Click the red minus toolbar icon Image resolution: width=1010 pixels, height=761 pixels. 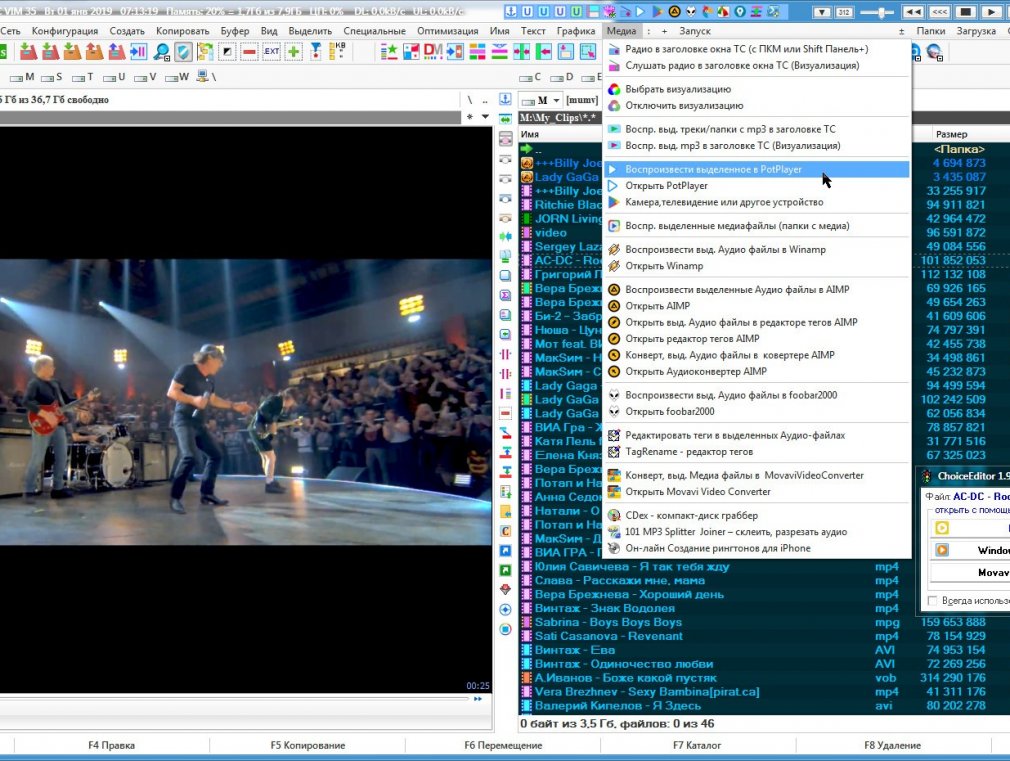pos(250,52)
